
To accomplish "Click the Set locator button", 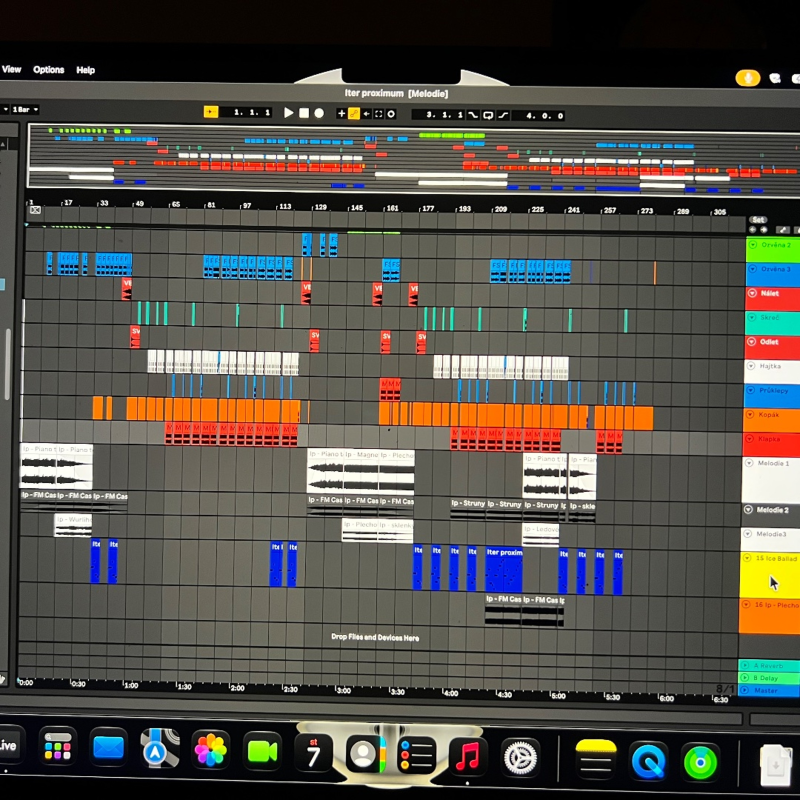I will click(x=758, y=220).
